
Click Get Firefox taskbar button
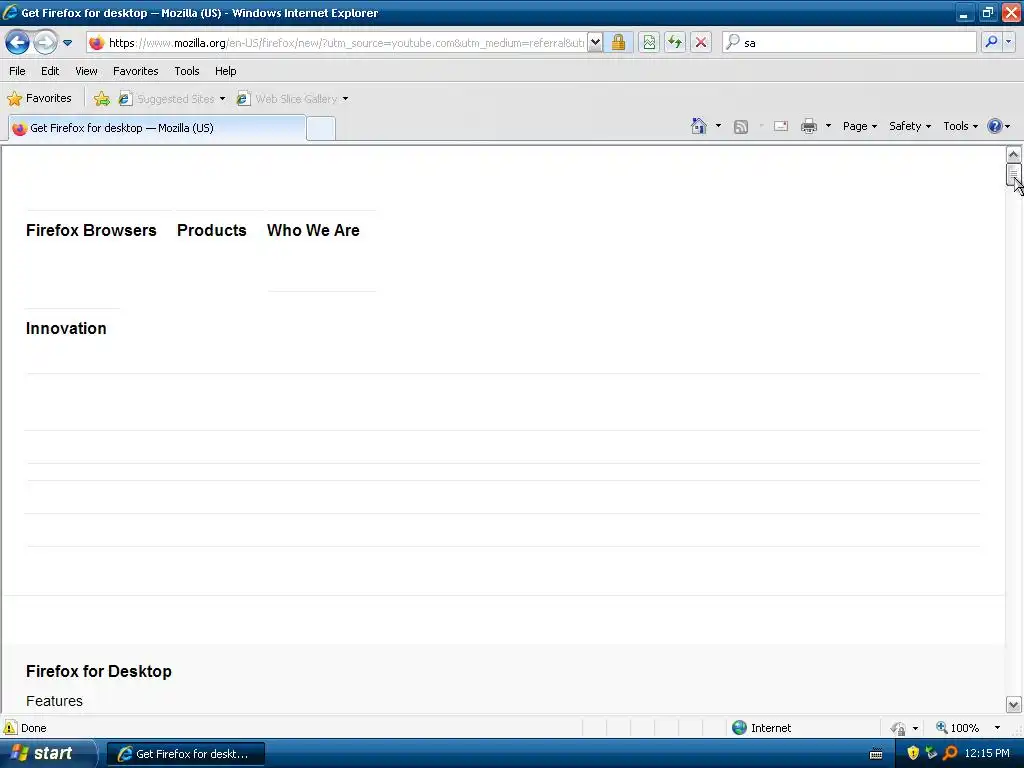(186, 754)
